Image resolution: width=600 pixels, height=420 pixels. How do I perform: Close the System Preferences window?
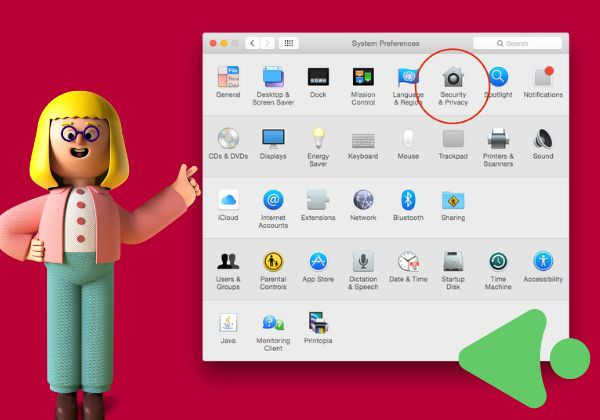tap(213, 43)
